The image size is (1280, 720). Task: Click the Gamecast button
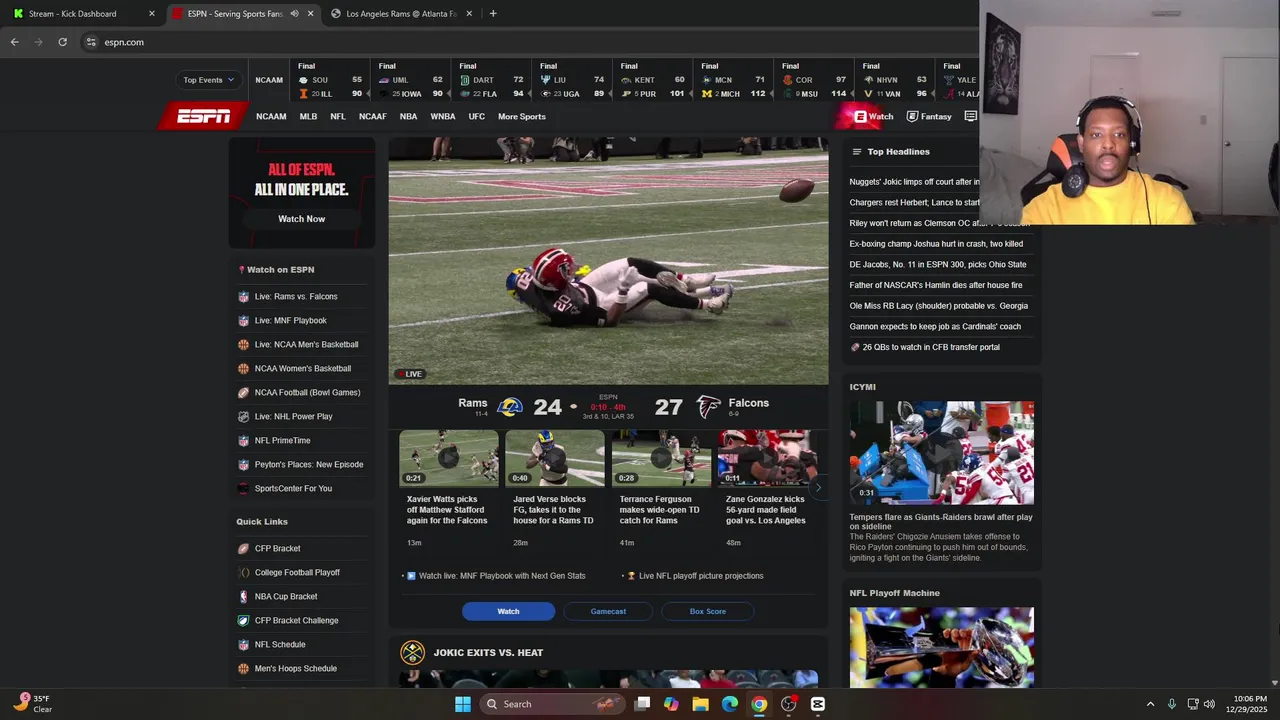click(608, 611)
